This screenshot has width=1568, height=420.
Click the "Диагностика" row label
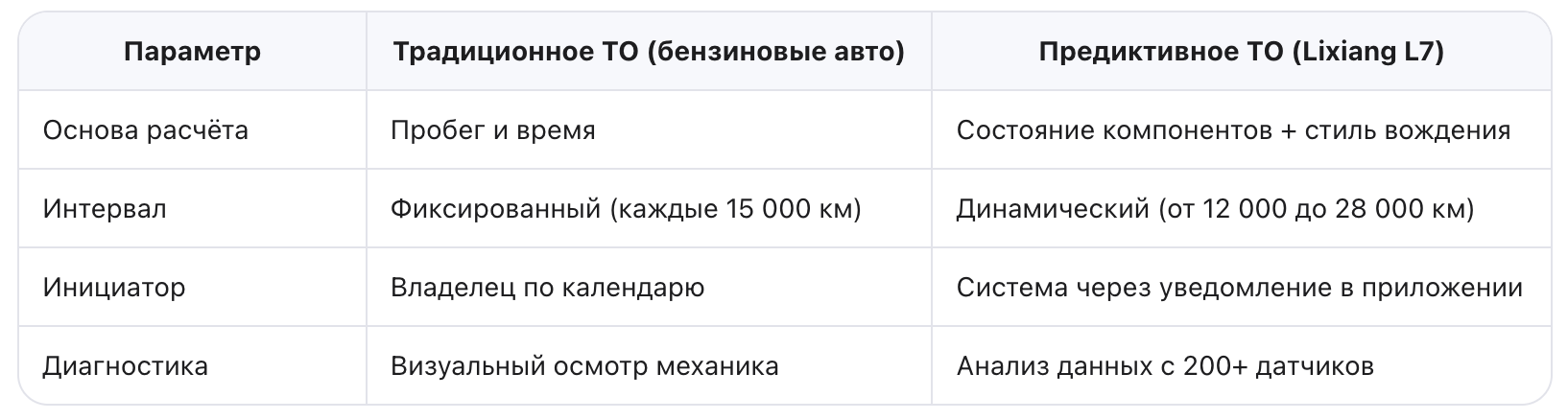[126, 366]
